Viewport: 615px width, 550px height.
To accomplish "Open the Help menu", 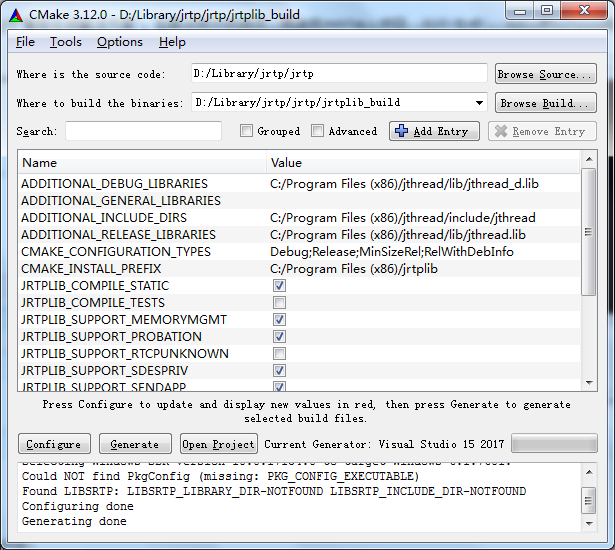I will [x=172, y=42].
